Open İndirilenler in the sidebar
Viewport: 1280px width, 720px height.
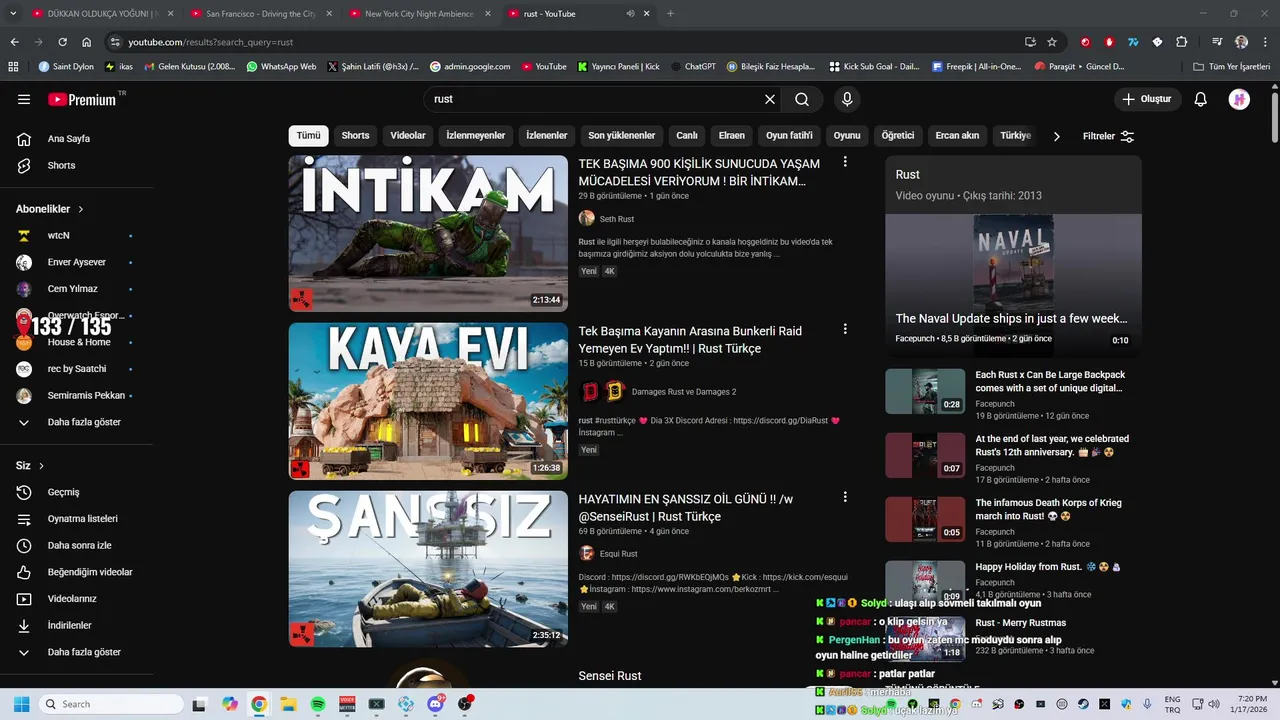click(x=68, y=625)
